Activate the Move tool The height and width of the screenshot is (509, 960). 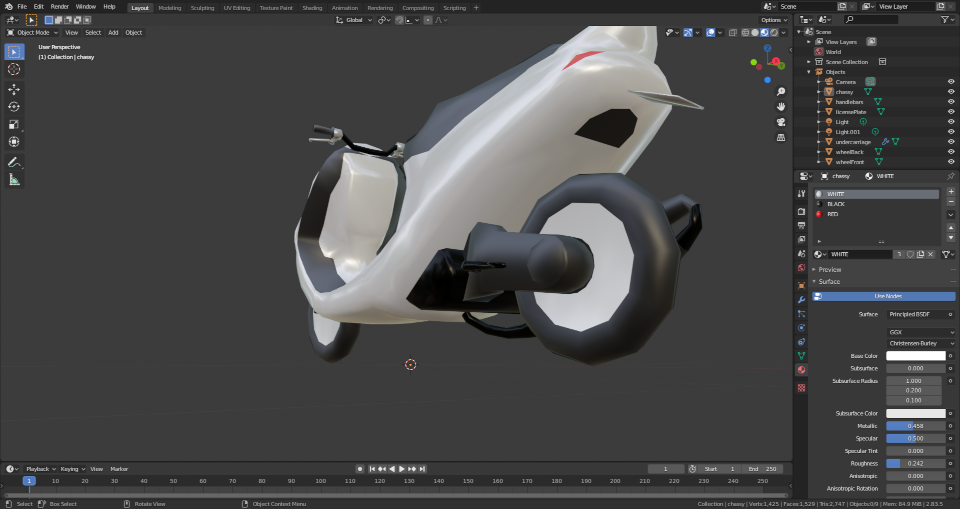14,89
